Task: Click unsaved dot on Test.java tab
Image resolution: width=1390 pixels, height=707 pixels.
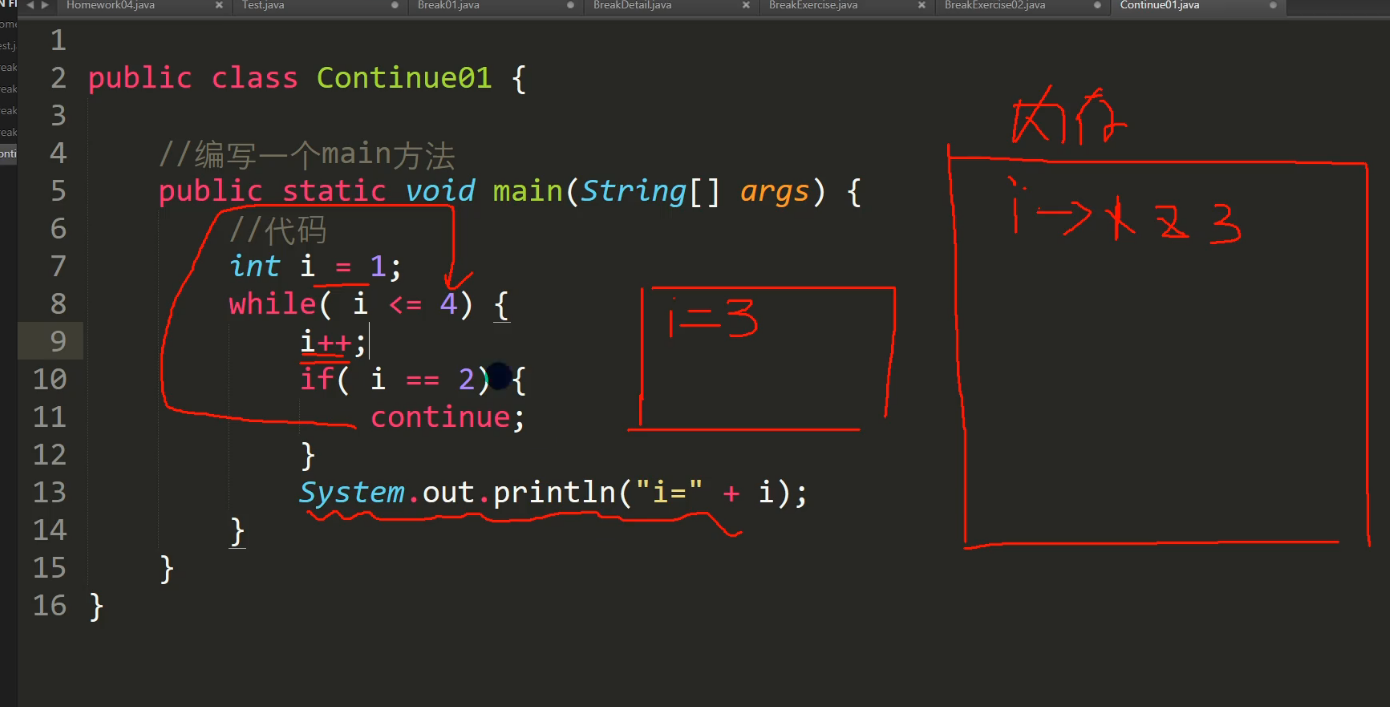Action: click(395, 5)
